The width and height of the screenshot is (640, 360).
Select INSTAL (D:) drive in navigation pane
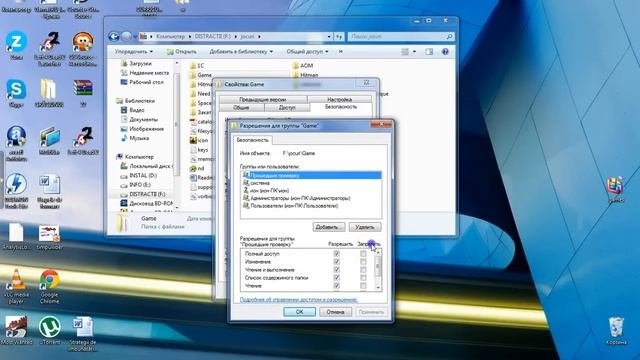(x=139, y=175)
